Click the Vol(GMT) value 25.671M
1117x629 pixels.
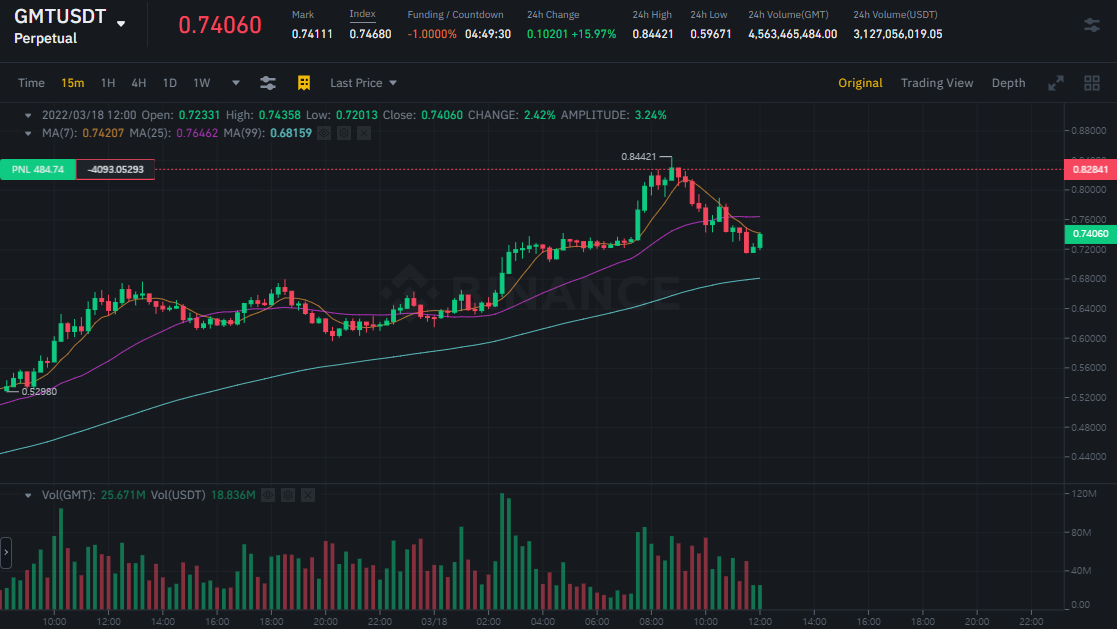coord(123,495)
